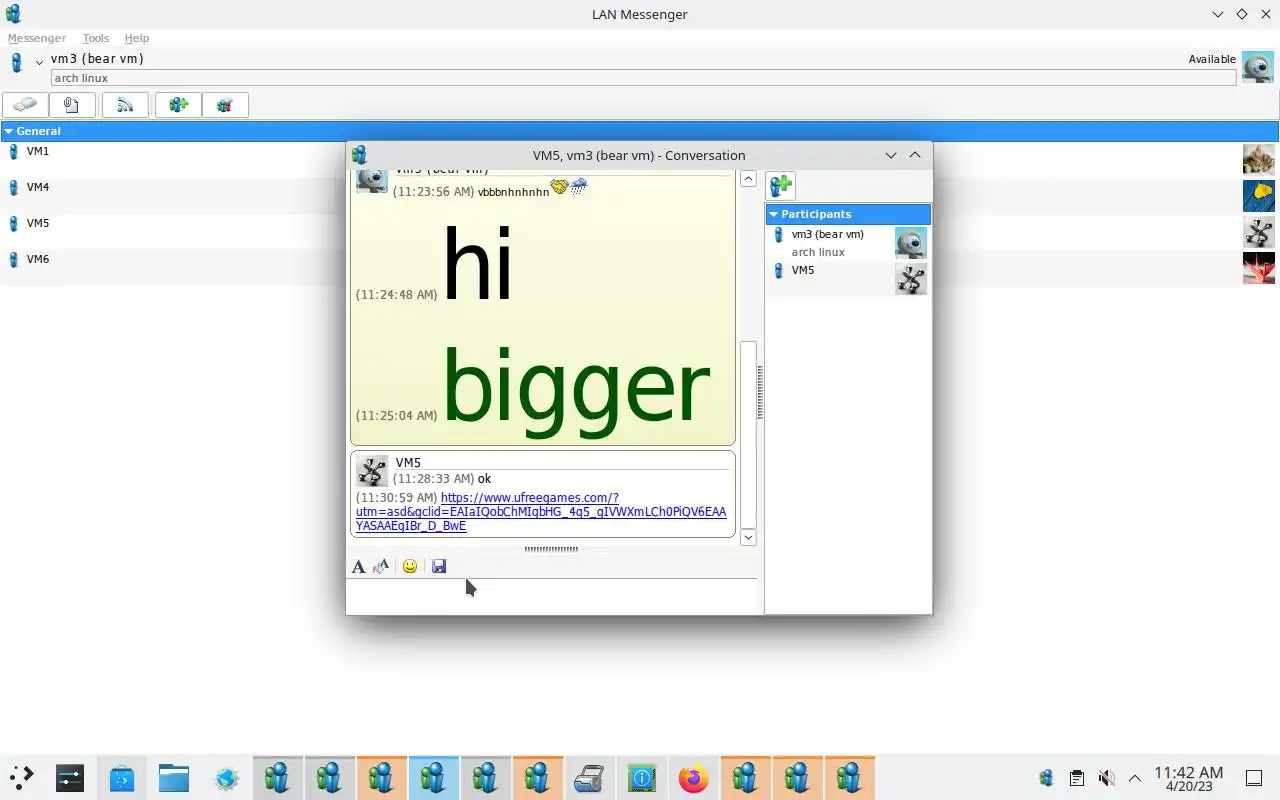The height and width of the screenshot is (800, 1280).
Task: Click the 'ok' message from VM5
Action: (484, 479)
